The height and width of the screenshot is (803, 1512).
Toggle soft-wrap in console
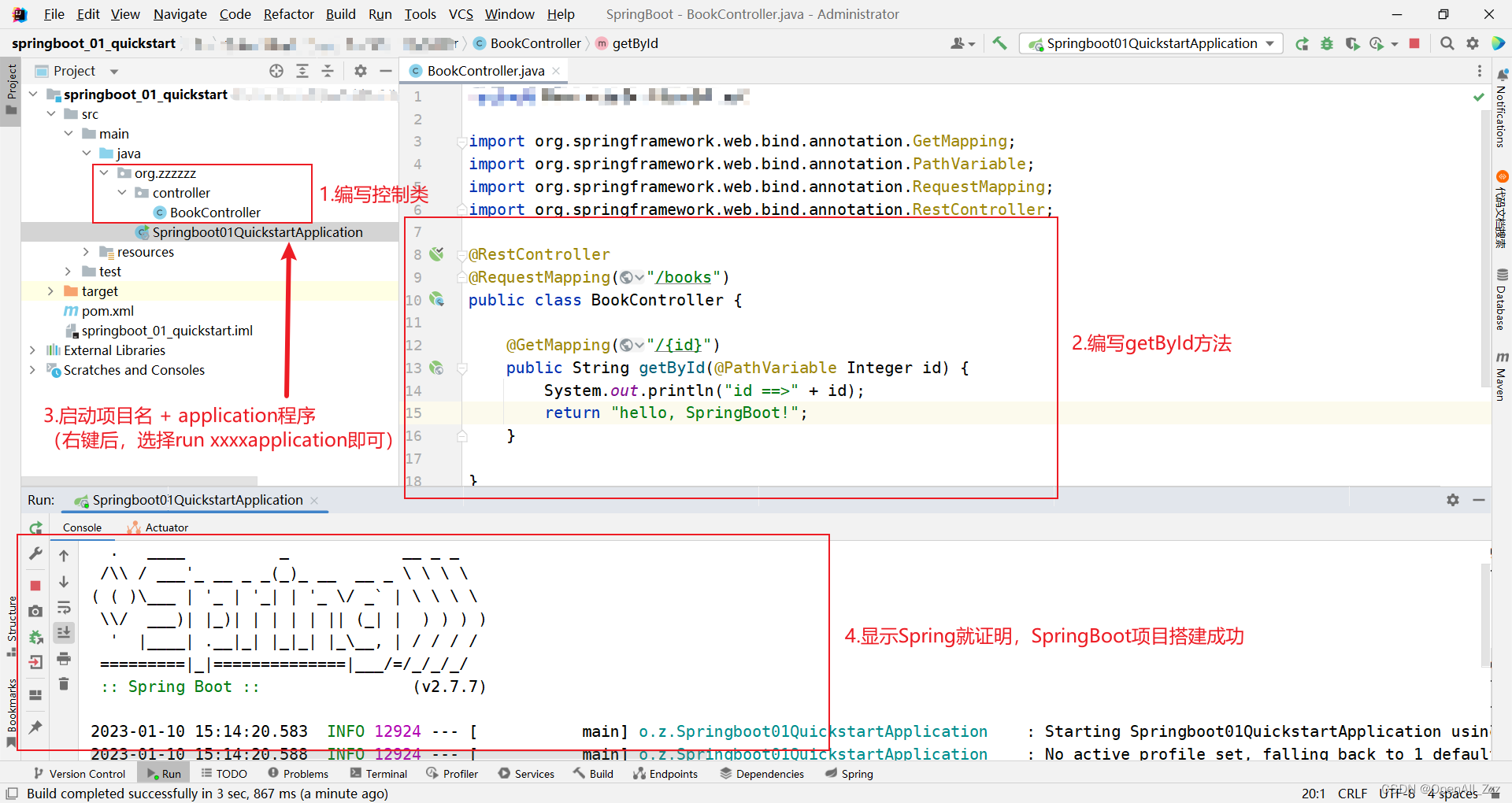64,608
